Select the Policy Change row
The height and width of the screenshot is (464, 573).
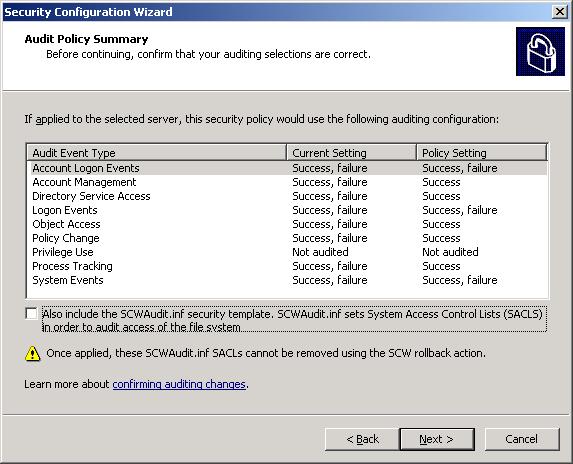287,238
